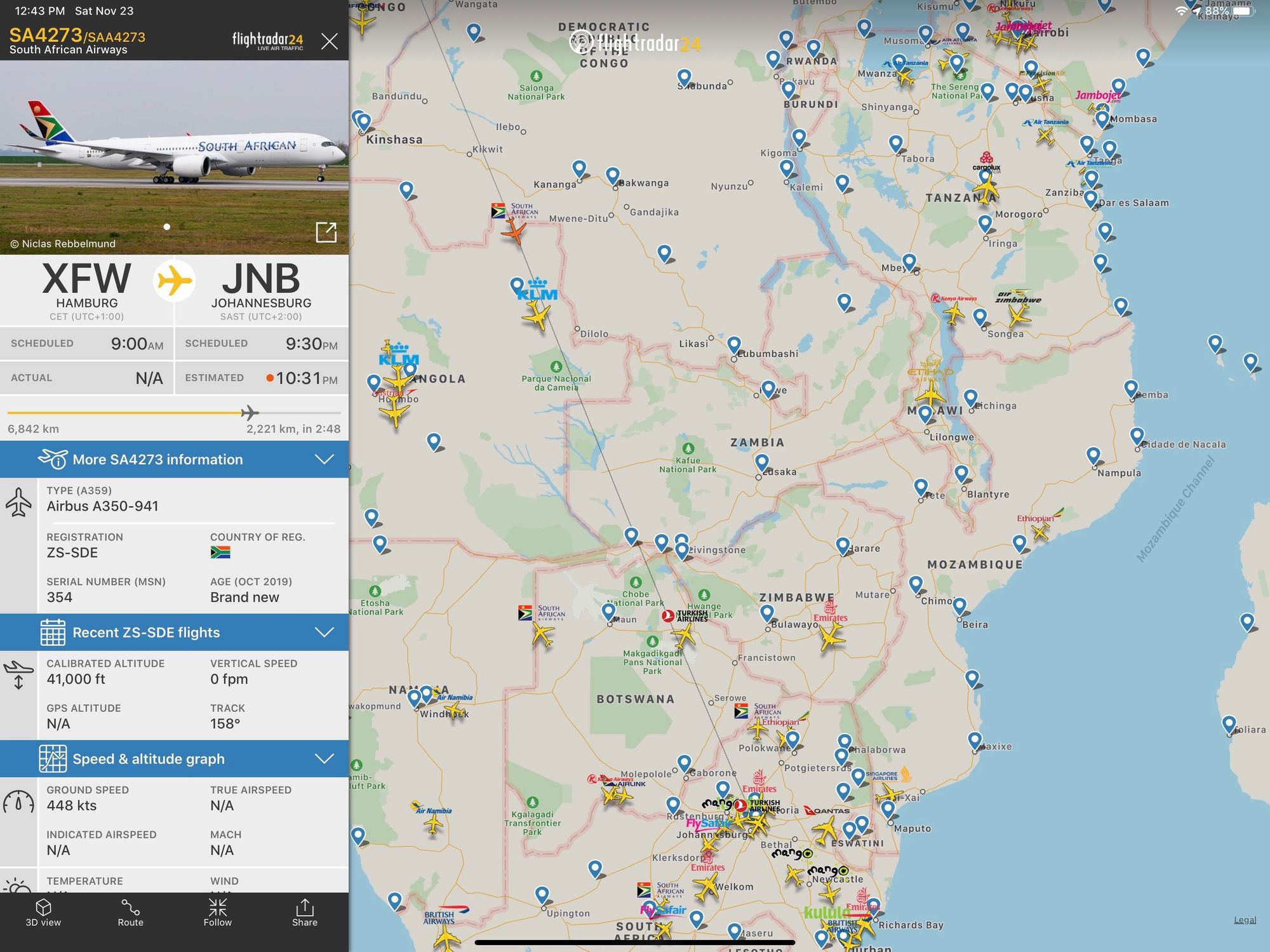Screen dimensions: 1270x952
Task: Tap the flight progress bar plane marker
Action: pos(250,413)
